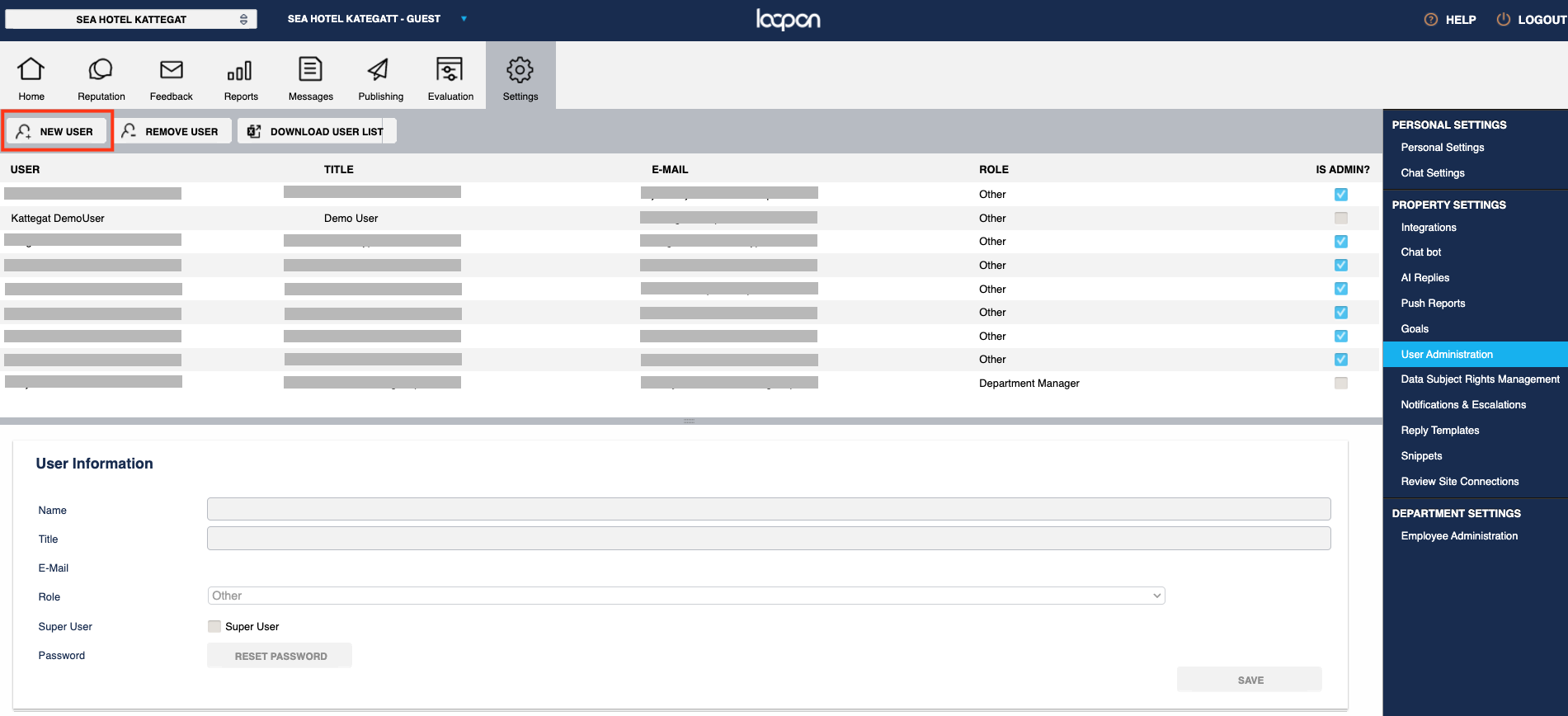Click the panel splitter handle above User Information
1568x716 pixels.
click(x=690, y=421)
